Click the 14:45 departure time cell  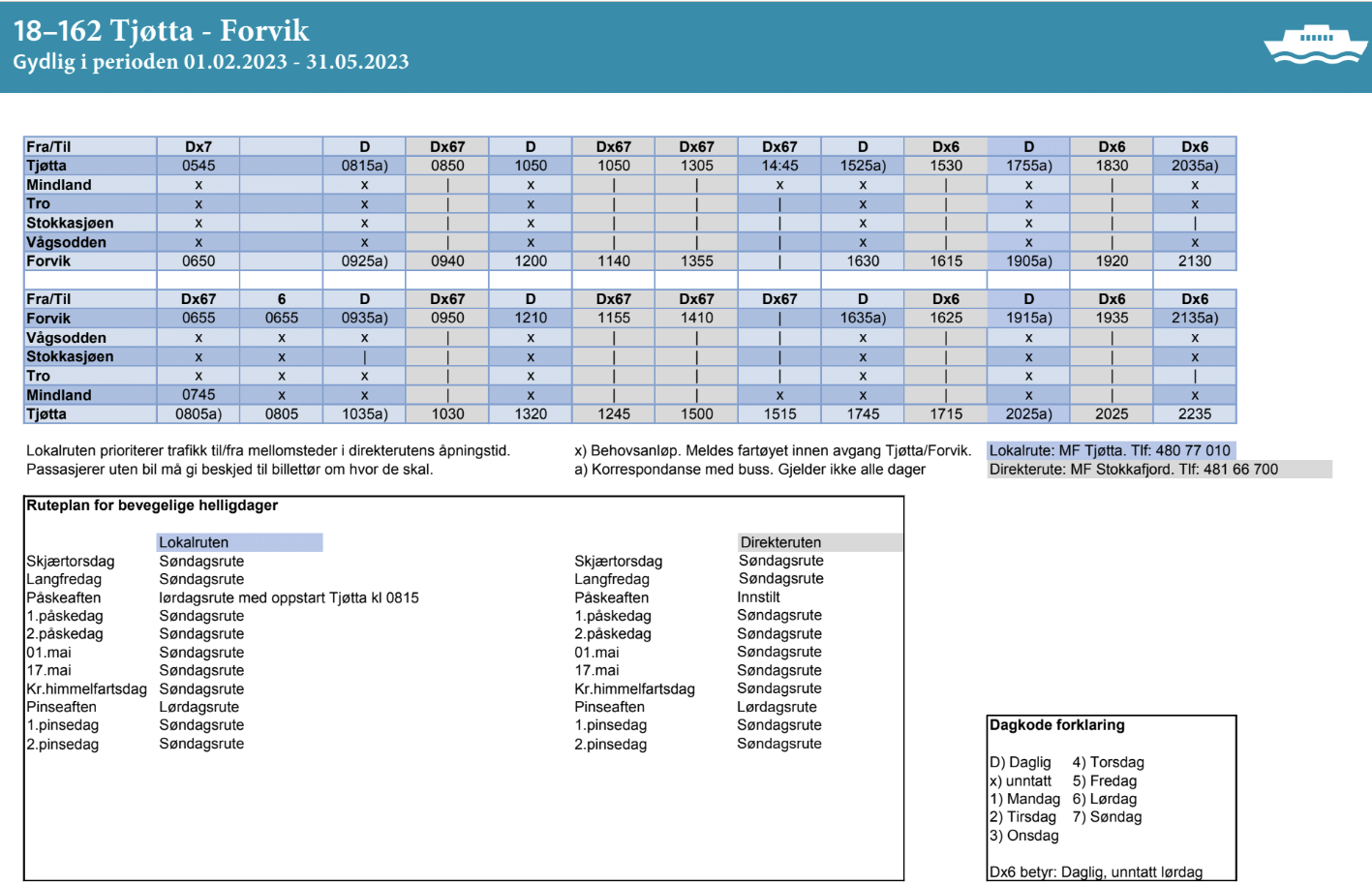pyautogui.click(x=779, y=166)
